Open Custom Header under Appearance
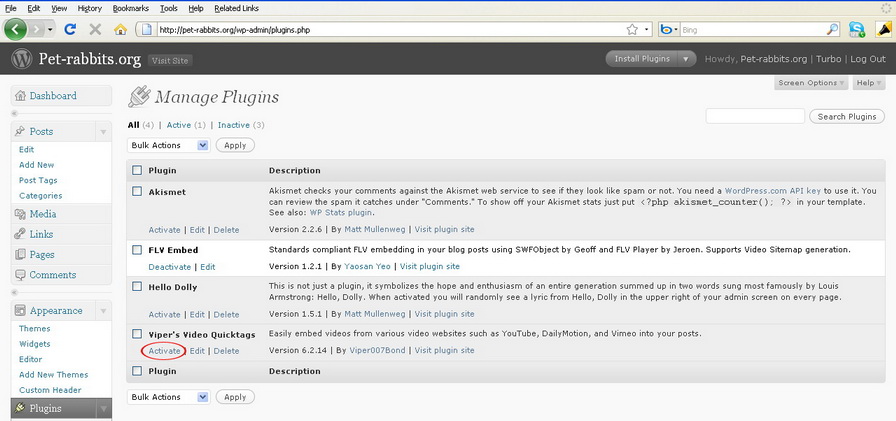Image resolution: width=896 pixels, height=421 pixels. (50, 390)
